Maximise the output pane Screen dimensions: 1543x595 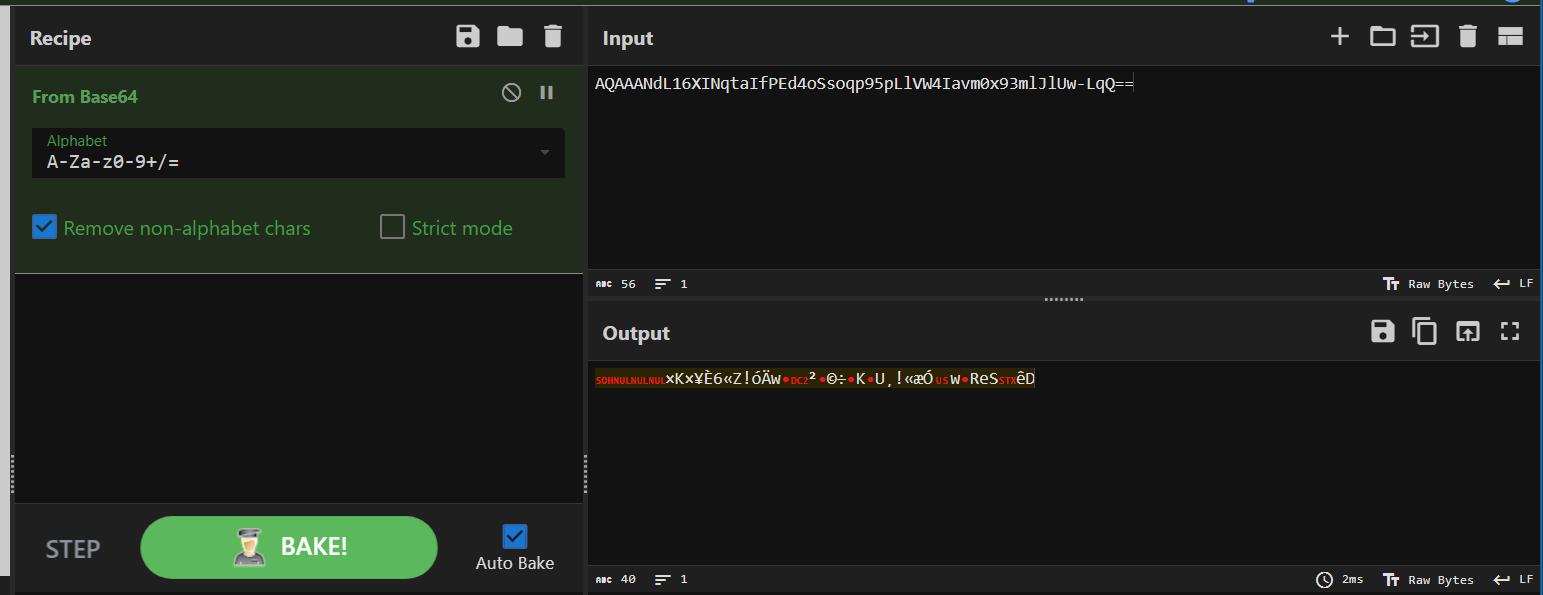(x=1510, y=332)
